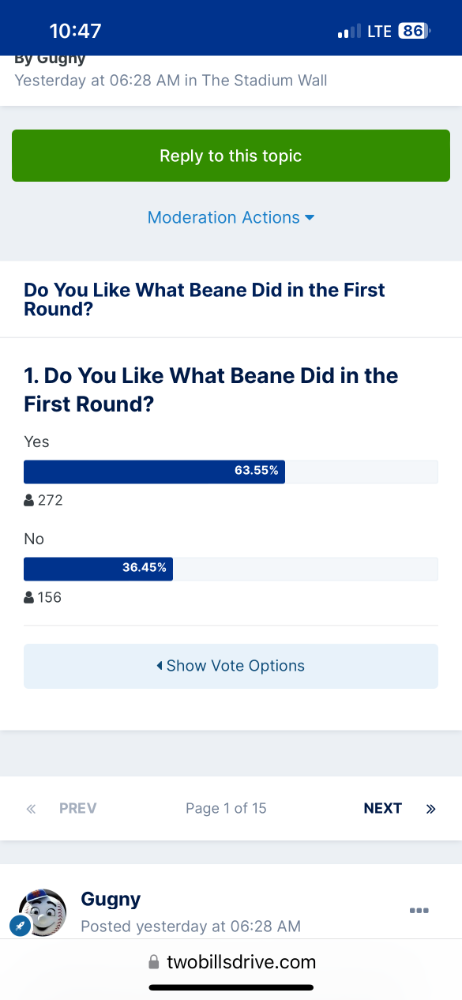Viewport: 462px width, 1000px height.
Task: Open Gugny's profile name link
Action: 110,899
